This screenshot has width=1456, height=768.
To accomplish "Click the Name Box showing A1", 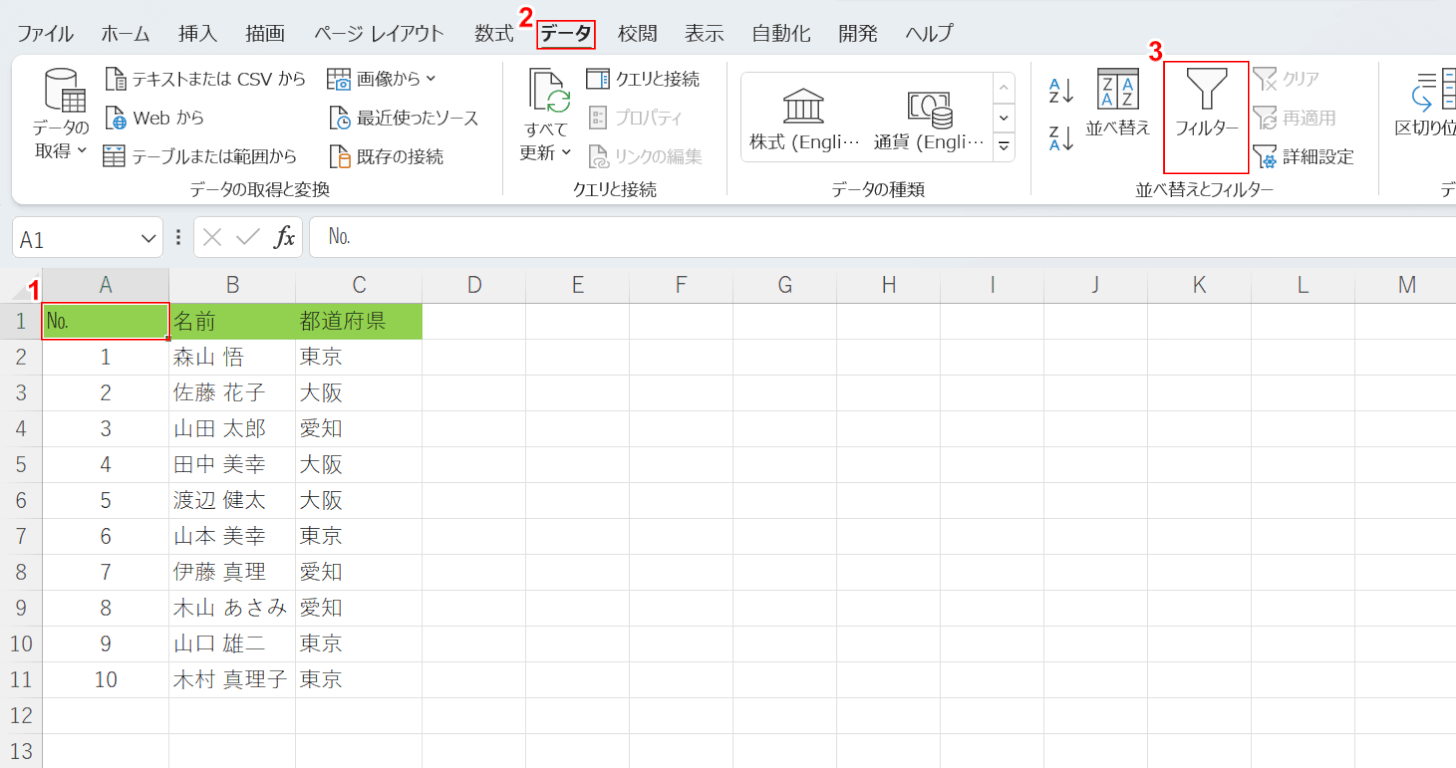I will pyautogui.click(x=75, y=238).
